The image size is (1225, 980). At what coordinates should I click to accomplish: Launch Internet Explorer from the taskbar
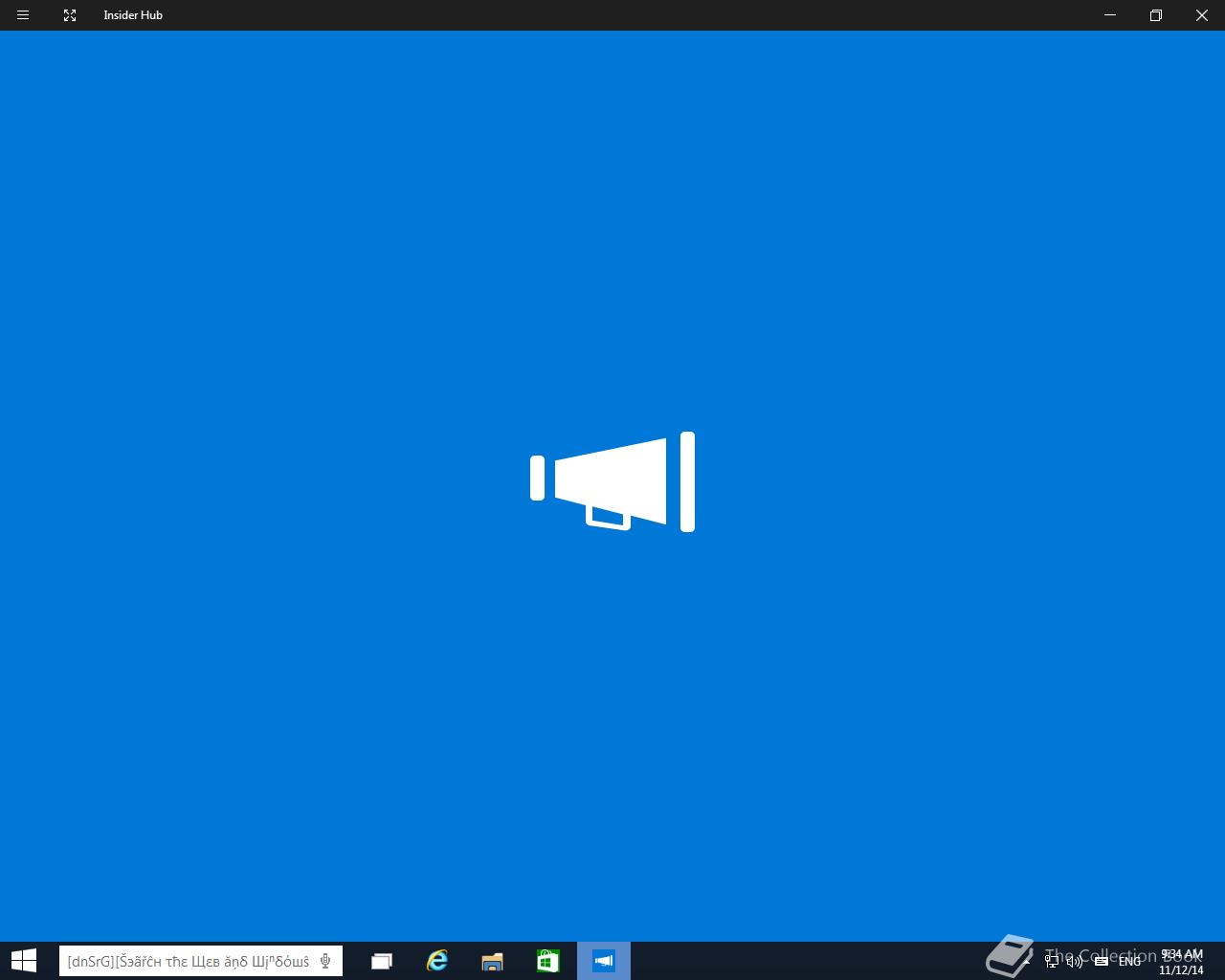437,961
